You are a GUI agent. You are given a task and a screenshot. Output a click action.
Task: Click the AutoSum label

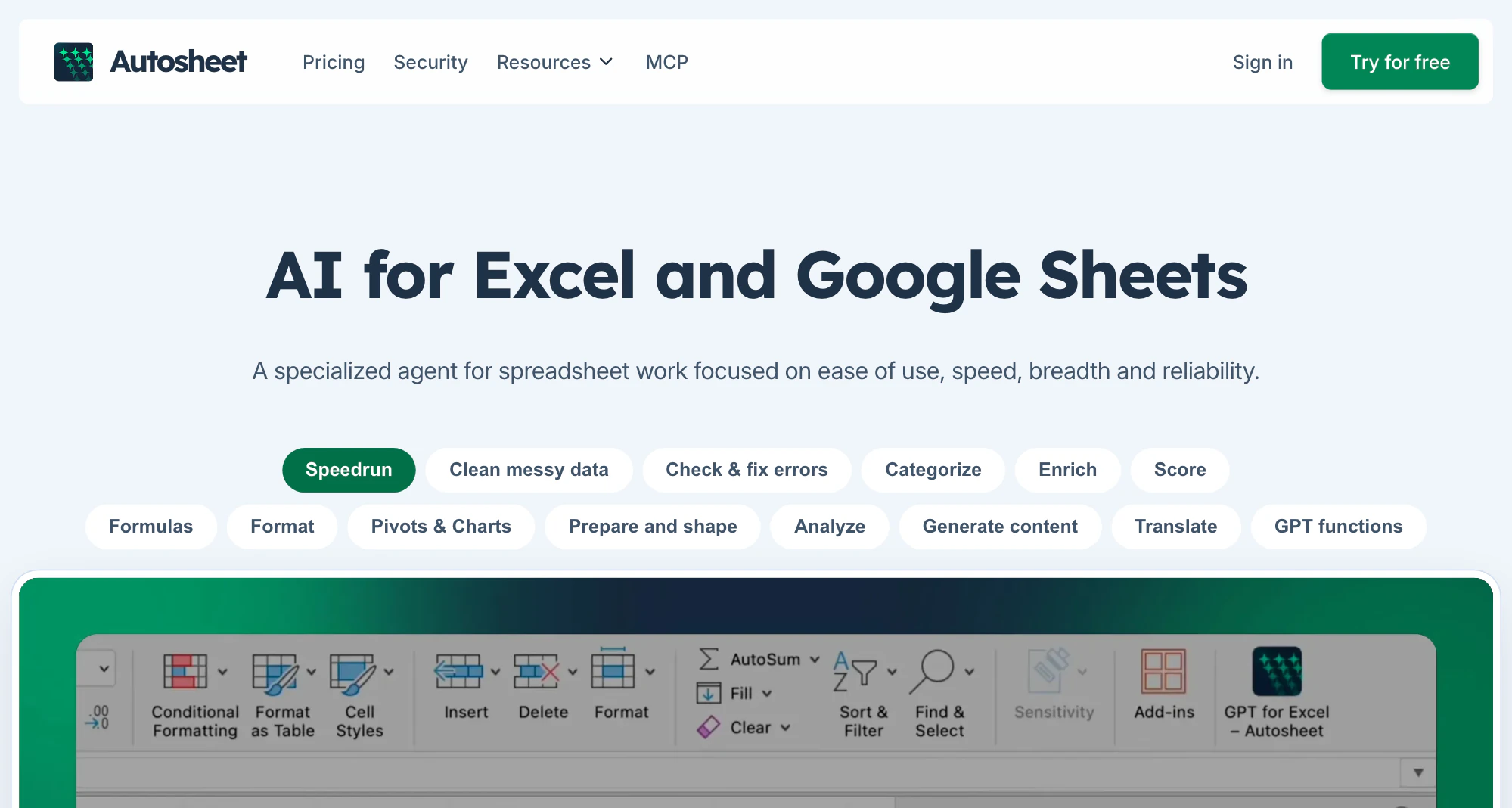coord(765,660)
